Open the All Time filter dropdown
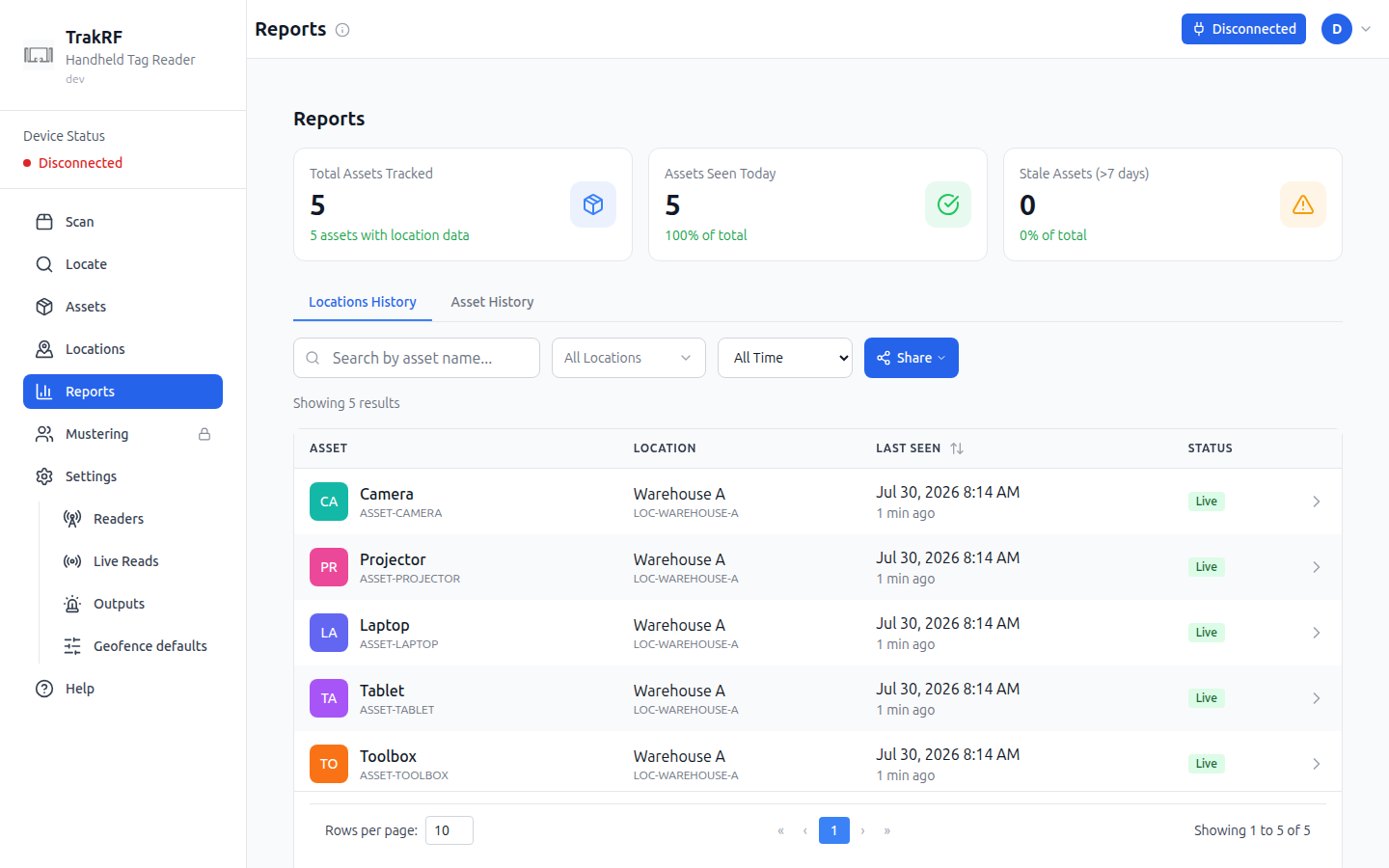This screenshot has height=868, width=1389. 785,358
